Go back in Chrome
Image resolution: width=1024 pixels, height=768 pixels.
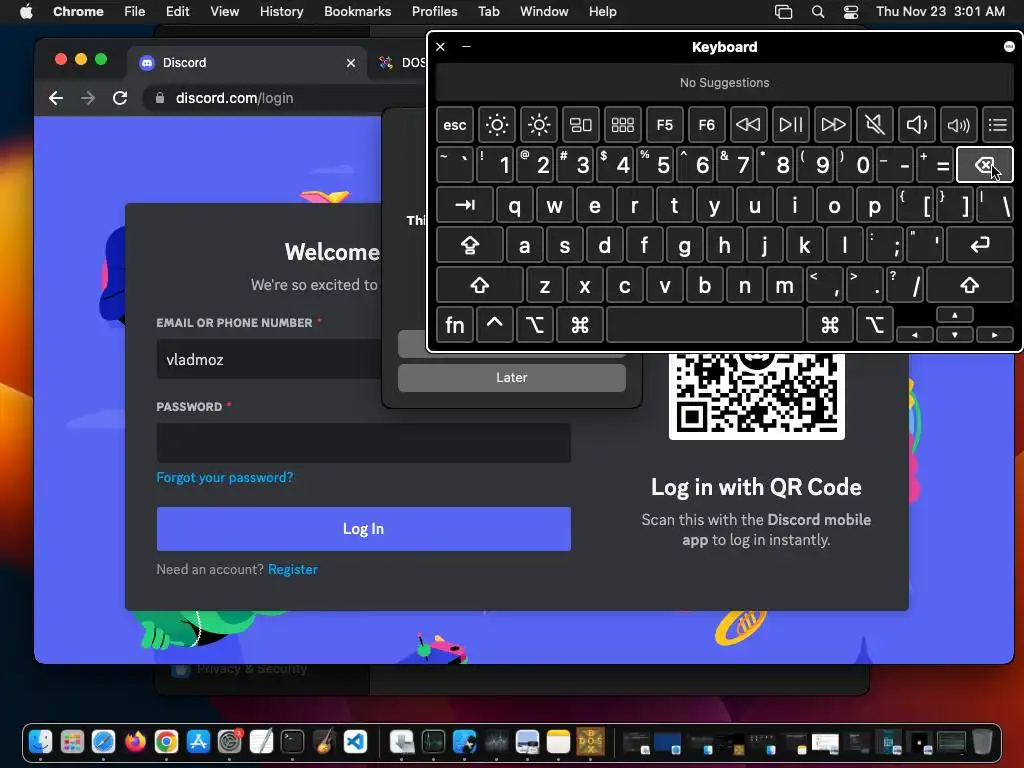point(56,98)
